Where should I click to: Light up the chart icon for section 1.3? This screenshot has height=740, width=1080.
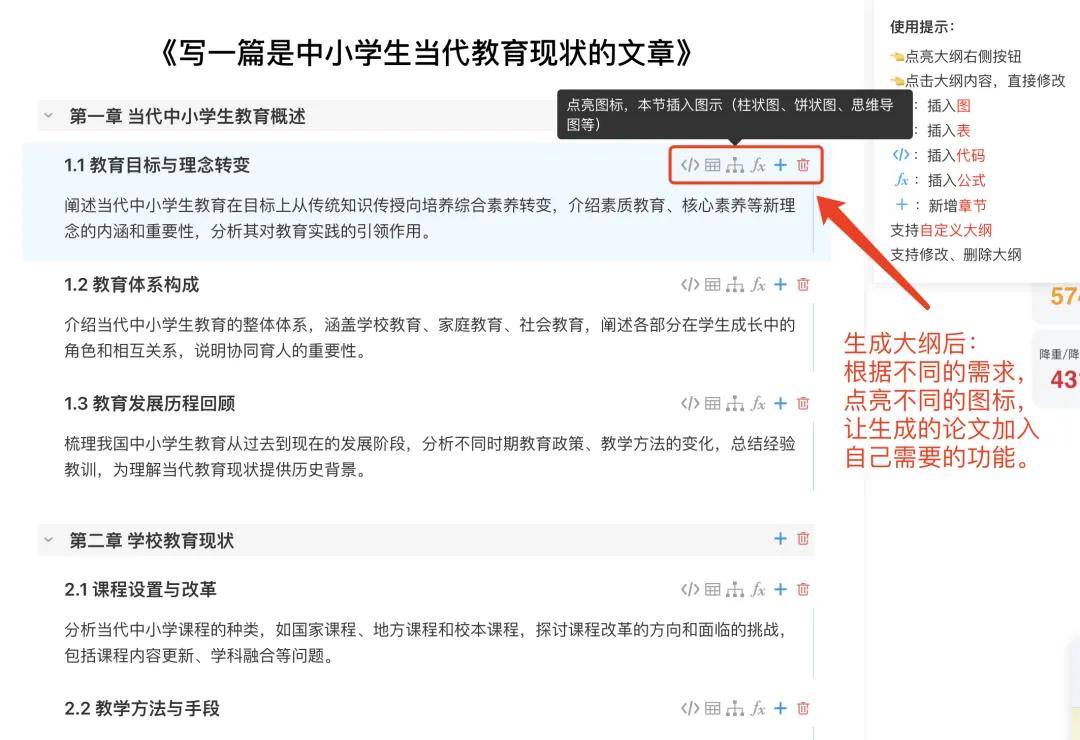pos(735,403)
